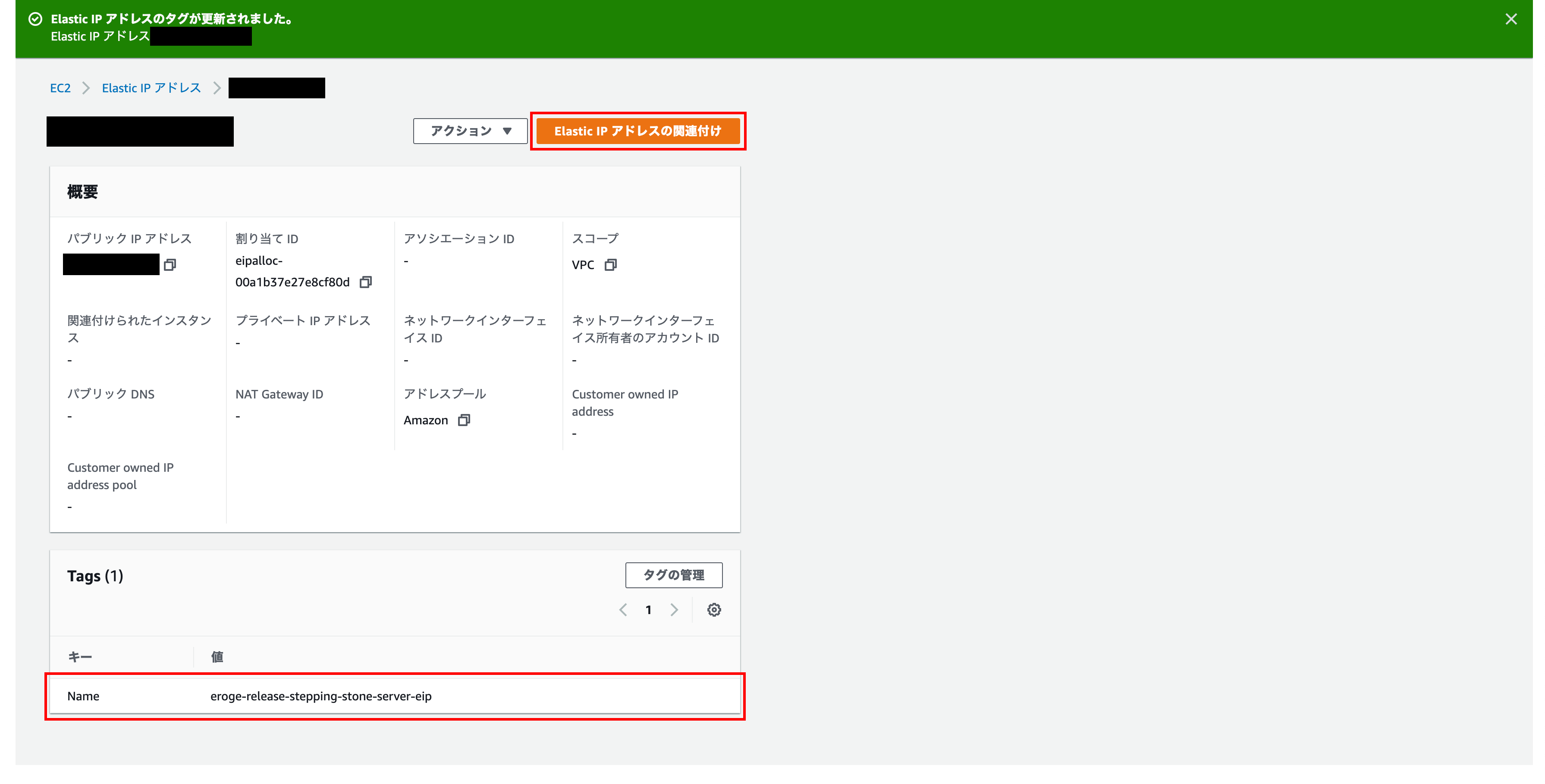This screenshot has height=784, width=1545.
Task: Select page 1 in tags pagination
Action: coord(648,610)
